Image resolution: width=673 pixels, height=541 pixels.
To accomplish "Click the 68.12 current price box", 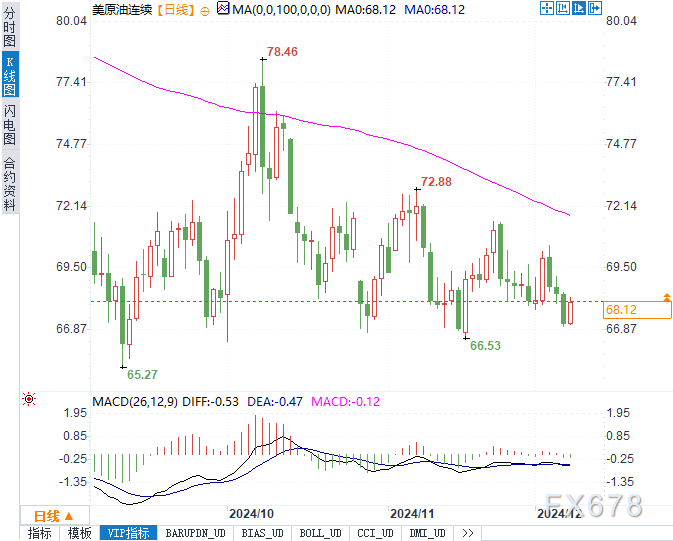I will (637, 310).
